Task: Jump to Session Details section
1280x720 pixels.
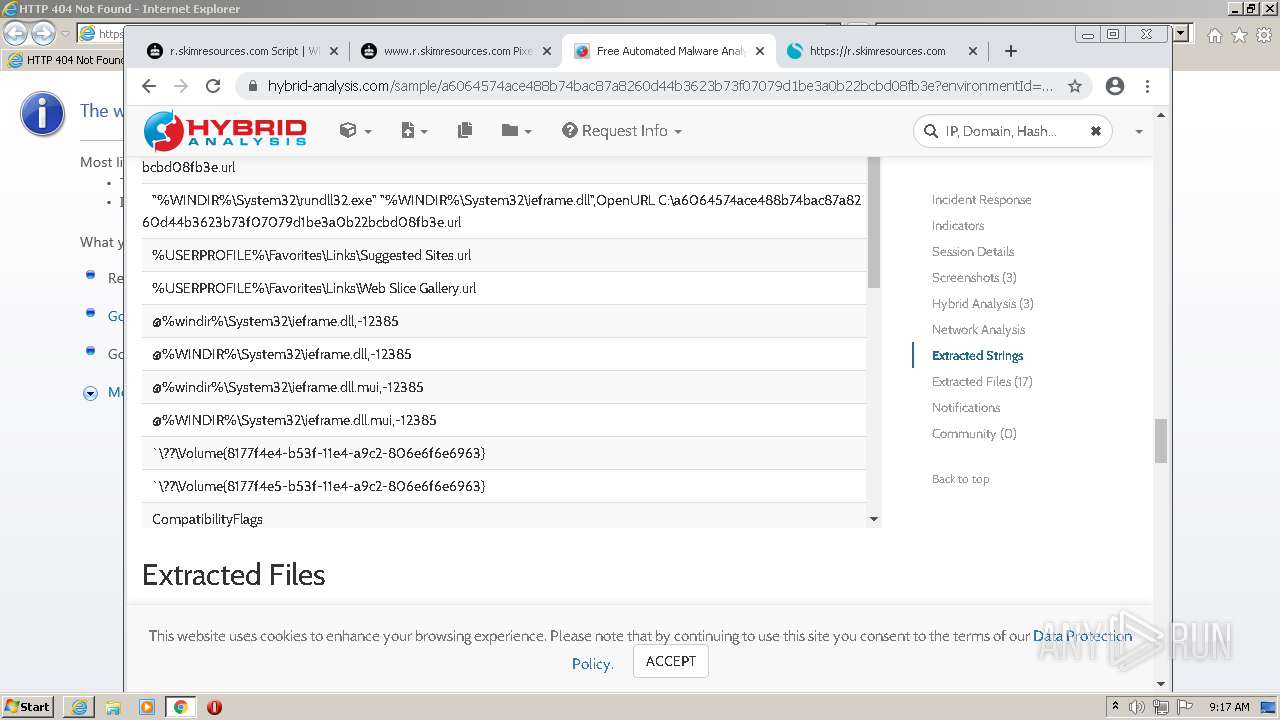Action: (x=973, y=252)
